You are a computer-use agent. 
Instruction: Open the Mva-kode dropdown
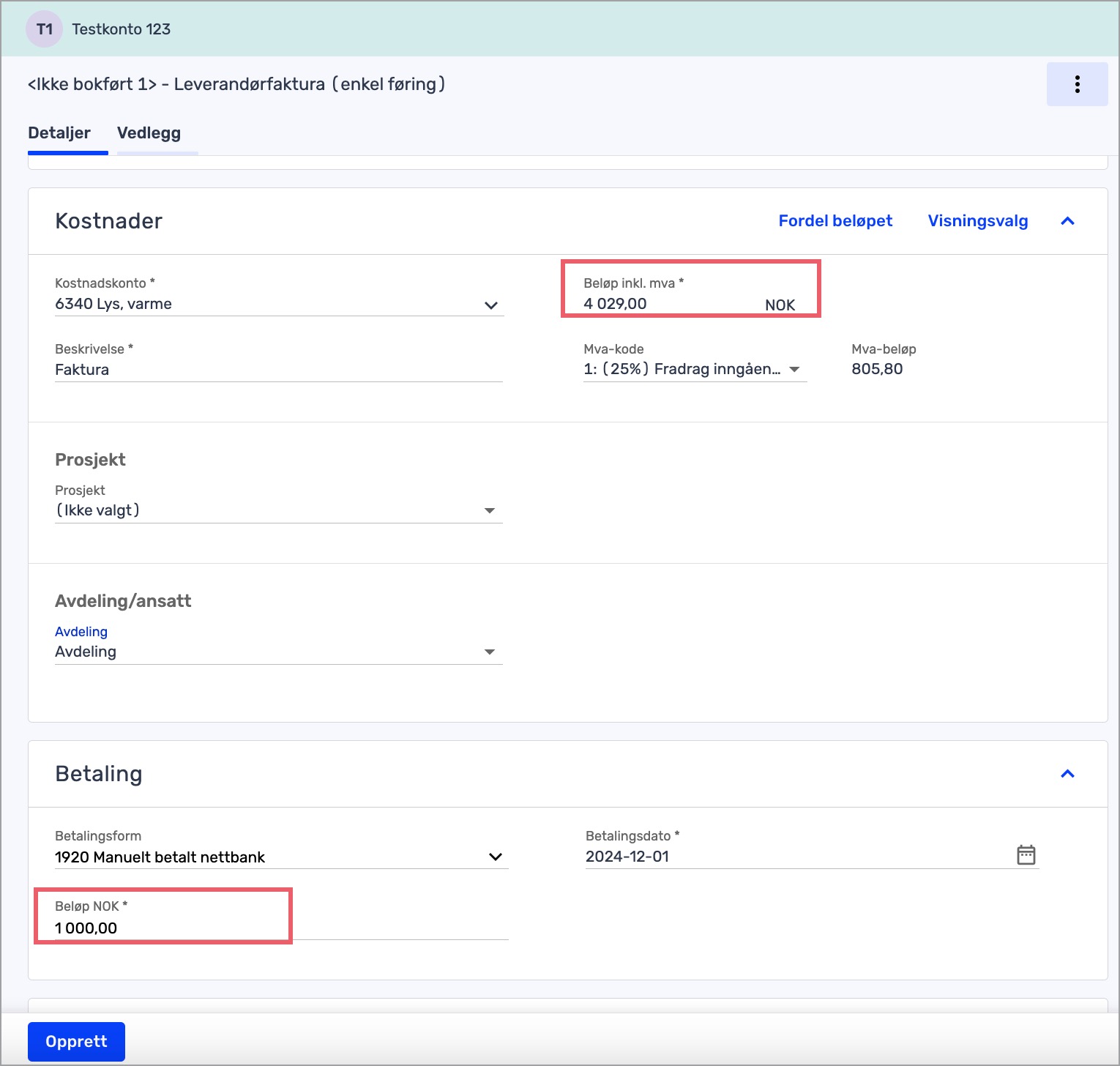tap(695, 370)
